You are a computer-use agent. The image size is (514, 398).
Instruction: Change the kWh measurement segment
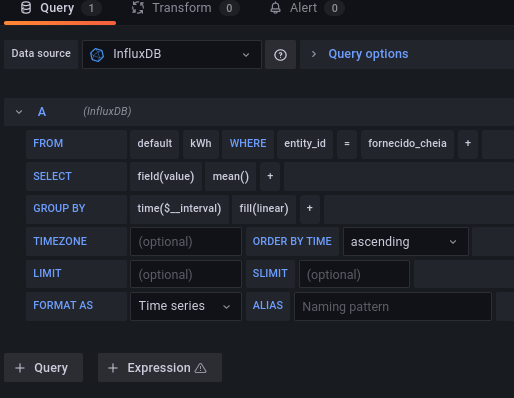click(x=201, y=144)
